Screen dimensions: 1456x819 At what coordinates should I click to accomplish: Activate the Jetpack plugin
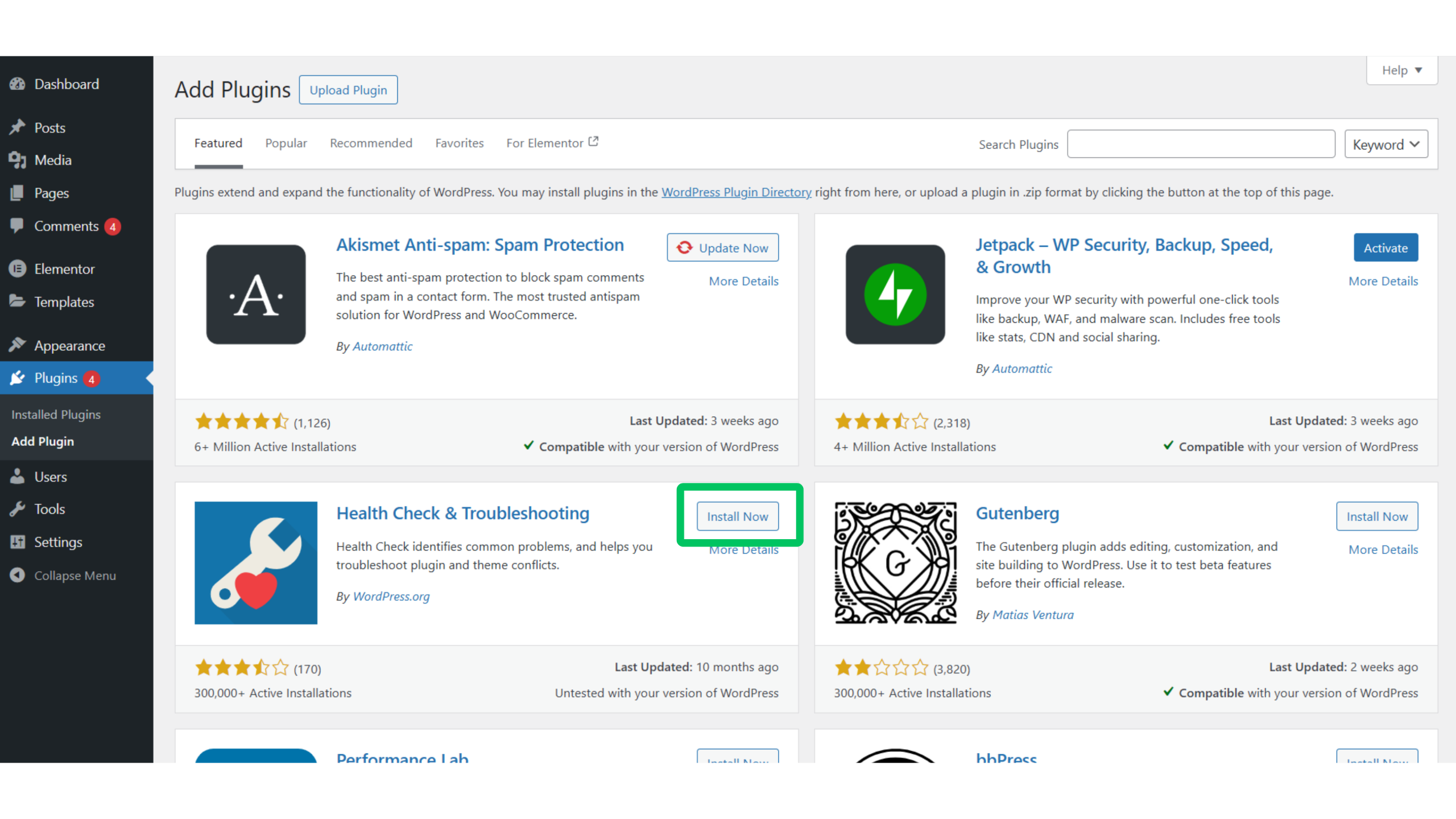pyautogui.click(x=1385, y=248)
